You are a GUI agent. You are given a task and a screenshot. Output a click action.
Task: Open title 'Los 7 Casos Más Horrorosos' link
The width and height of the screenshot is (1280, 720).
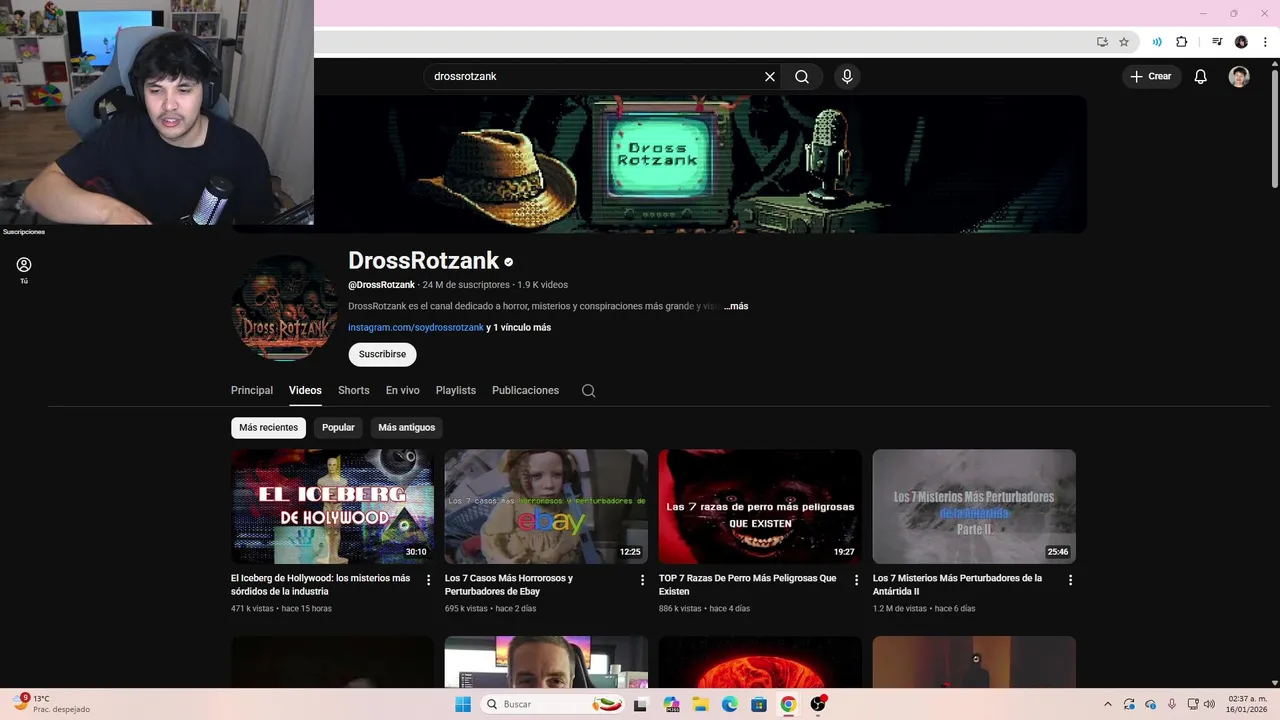509,585
